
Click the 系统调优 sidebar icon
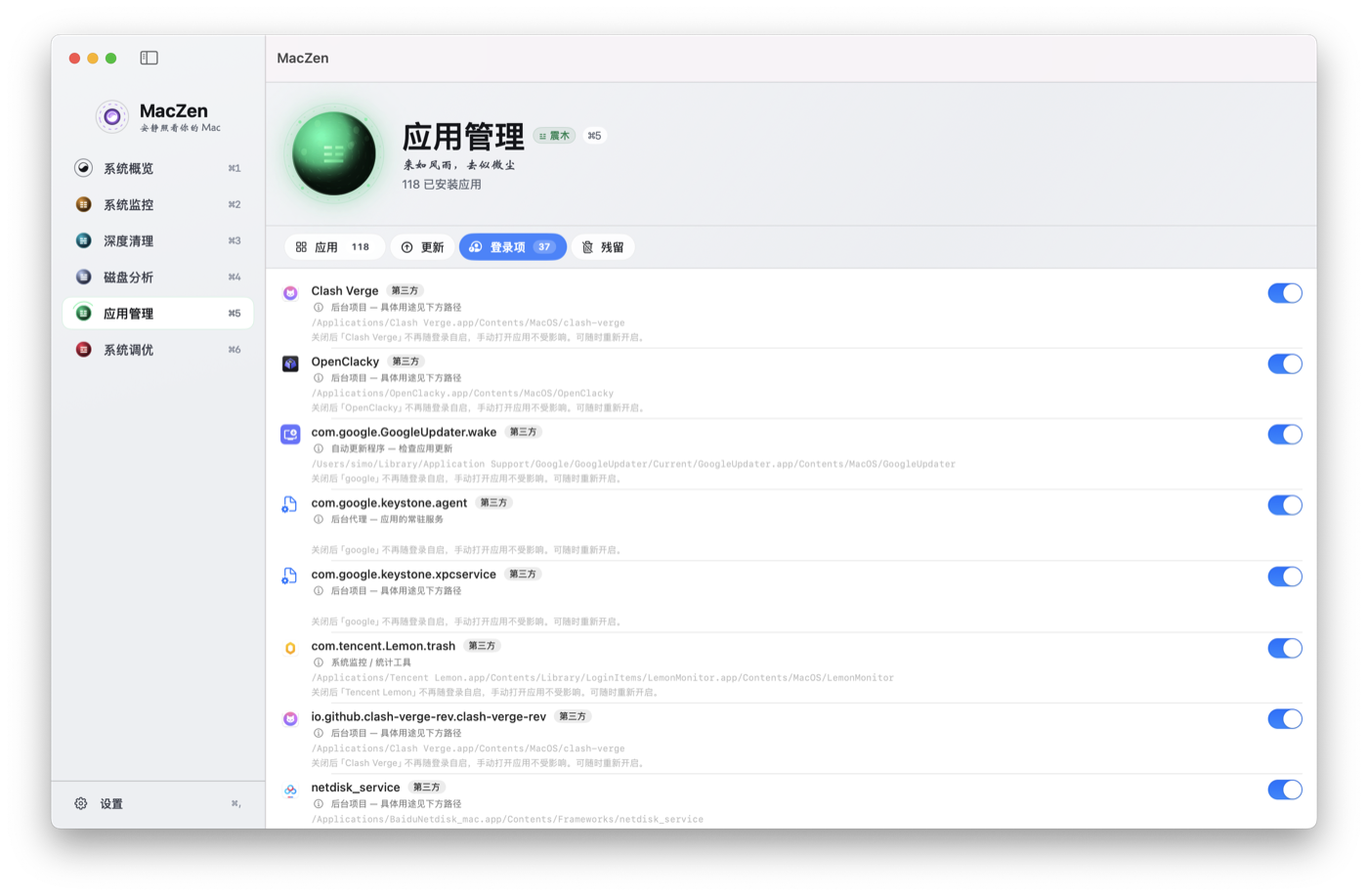pos(84,350)
